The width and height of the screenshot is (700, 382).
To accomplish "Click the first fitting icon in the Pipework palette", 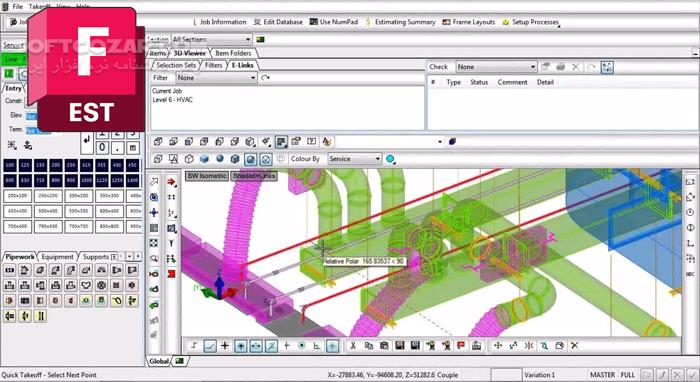I will click(9, 270).
